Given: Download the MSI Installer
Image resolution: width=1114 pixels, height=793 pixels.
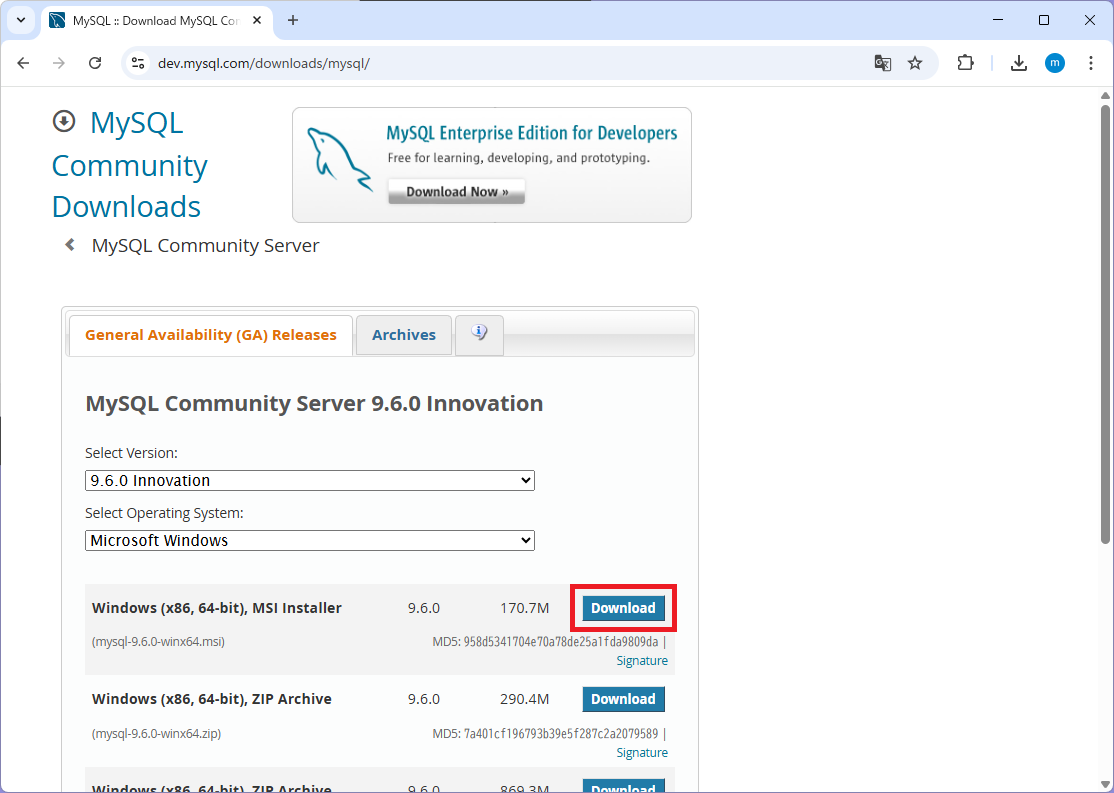Looking at the screenshot, I should point(623,608).
